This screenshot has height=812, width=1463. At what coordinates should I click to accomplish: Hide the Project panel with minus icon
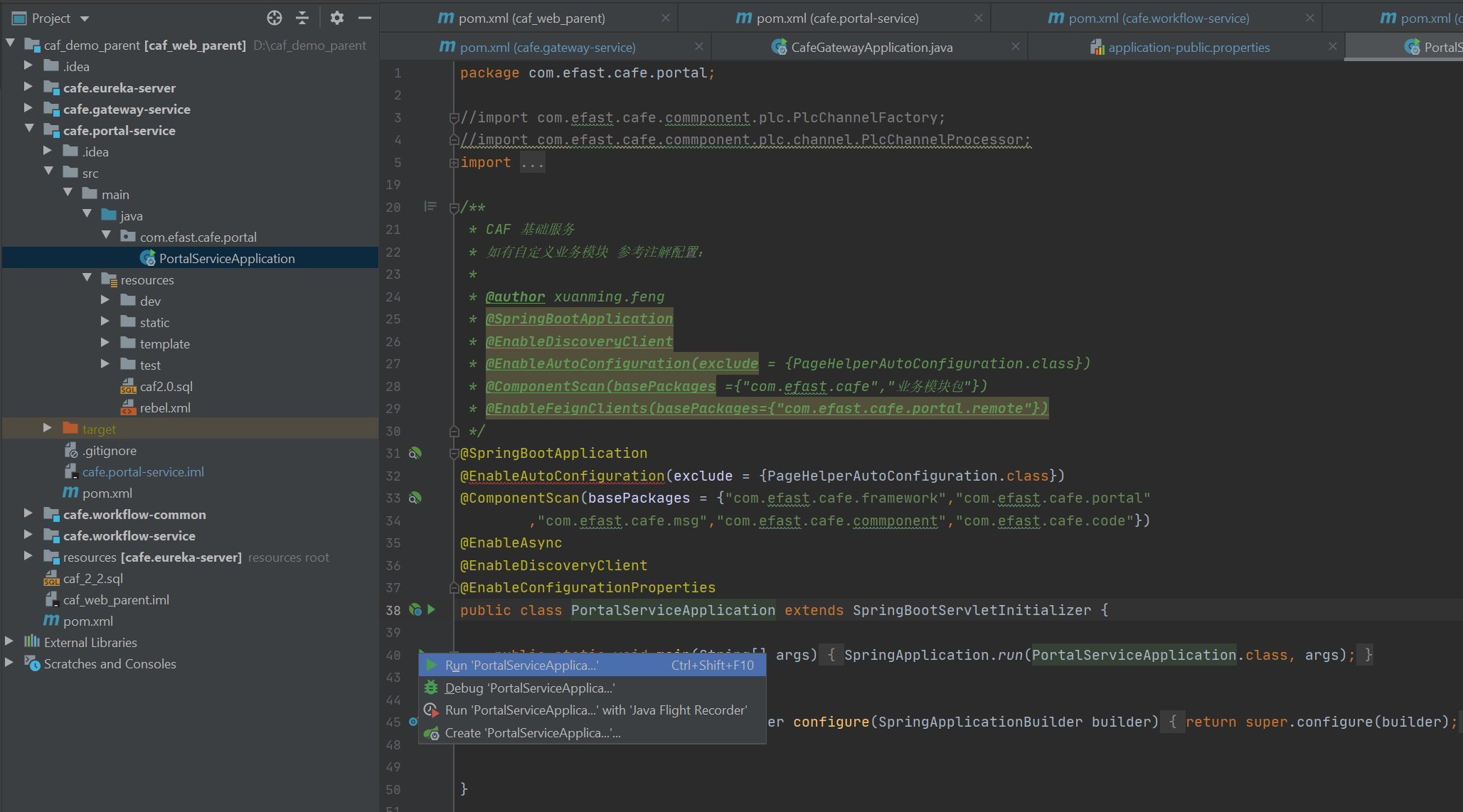pos(365,18)
